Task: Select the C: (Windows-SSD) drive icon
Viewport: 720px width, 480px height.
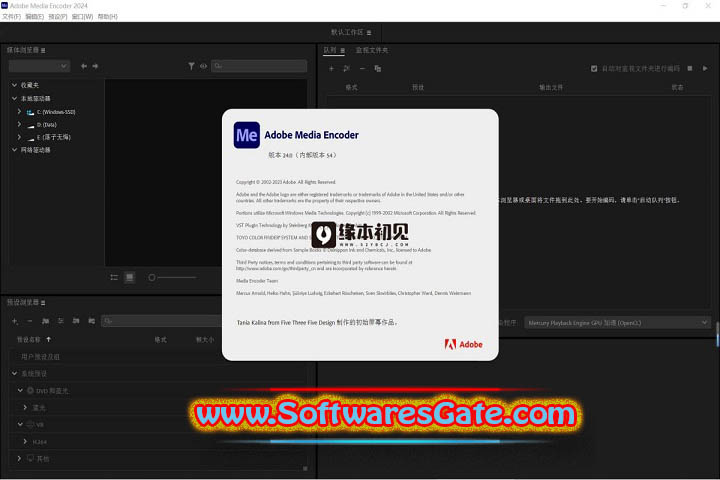Action: pos(30,112)
